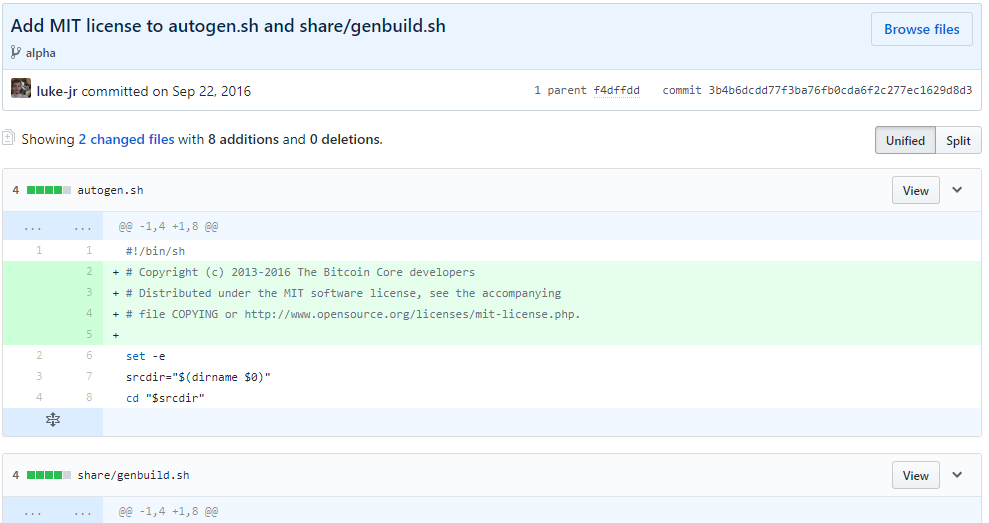
Task: Switch to Split diff view
Action: pyautogui.click(x=958, y=140)
